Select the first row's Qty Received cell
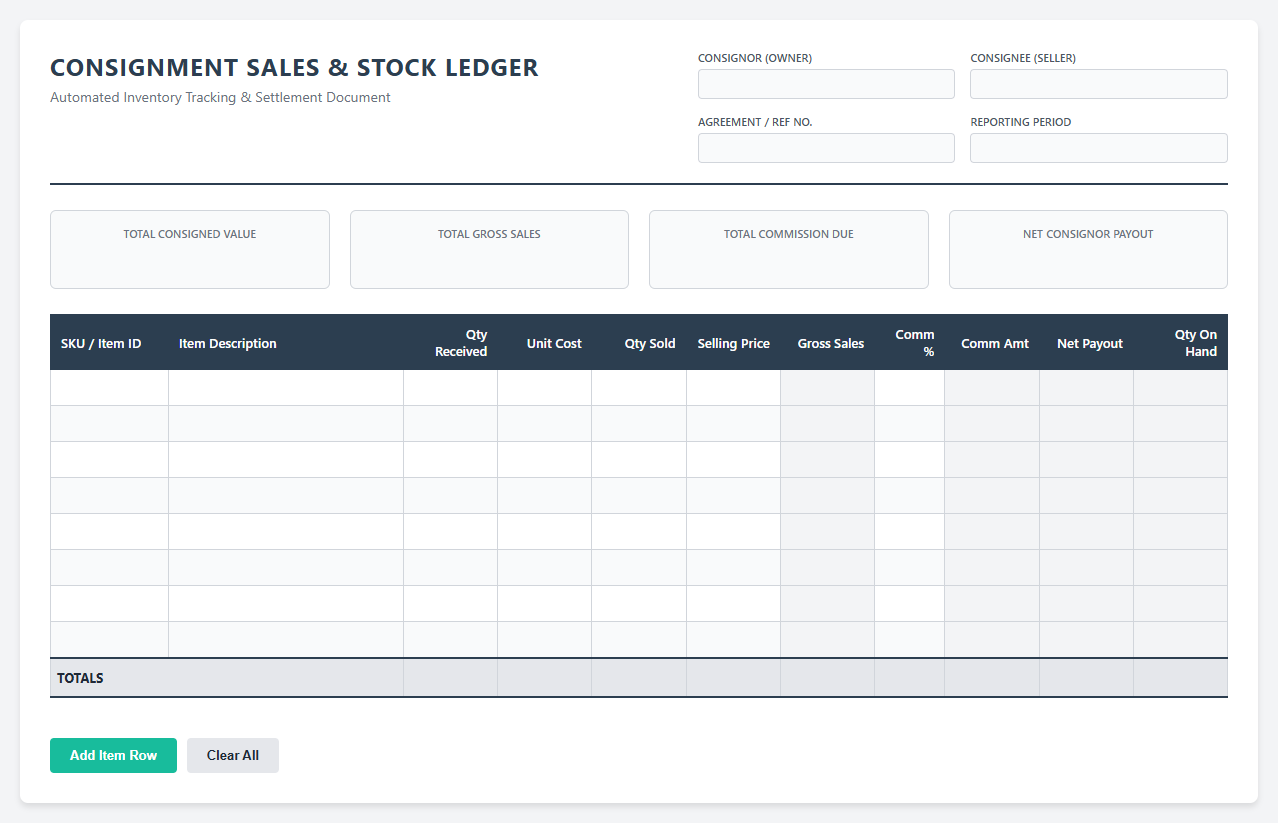The height and width of the screenshot is (823, 1278). (450, 388)
